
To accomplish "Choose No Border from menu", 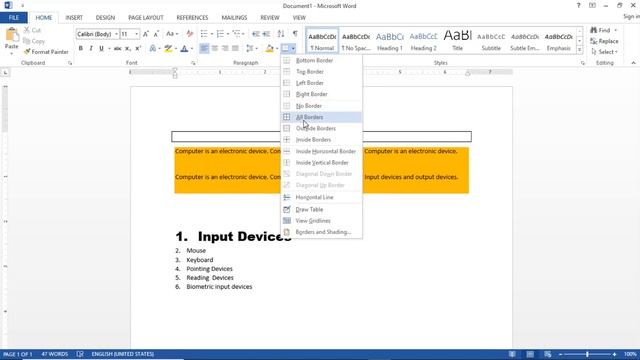I will click(321, 106).
